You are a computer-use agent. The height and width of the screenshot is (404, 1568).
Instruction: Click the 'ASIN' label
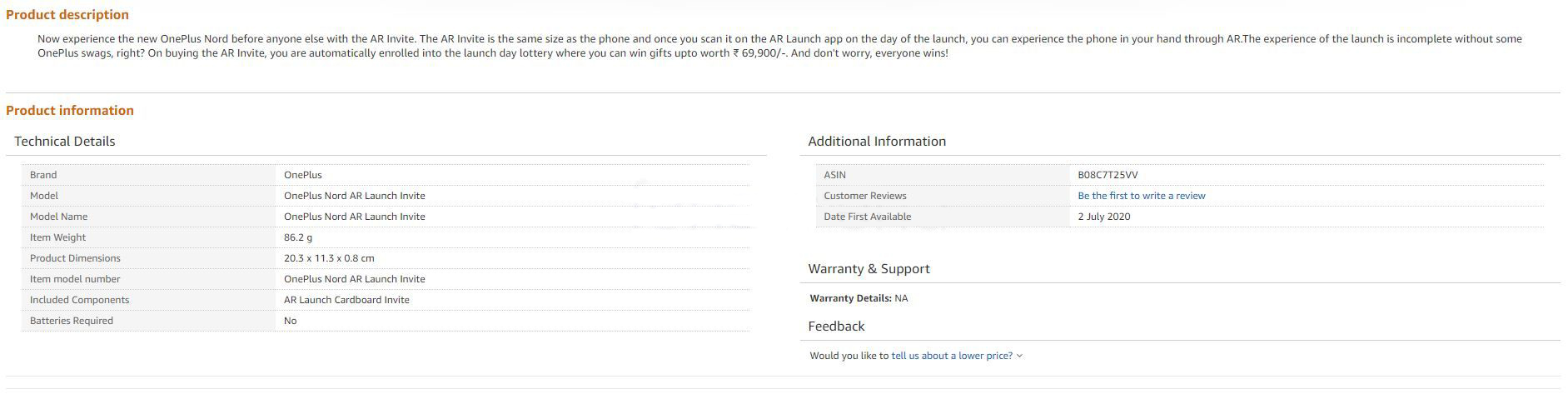[834, 175]
